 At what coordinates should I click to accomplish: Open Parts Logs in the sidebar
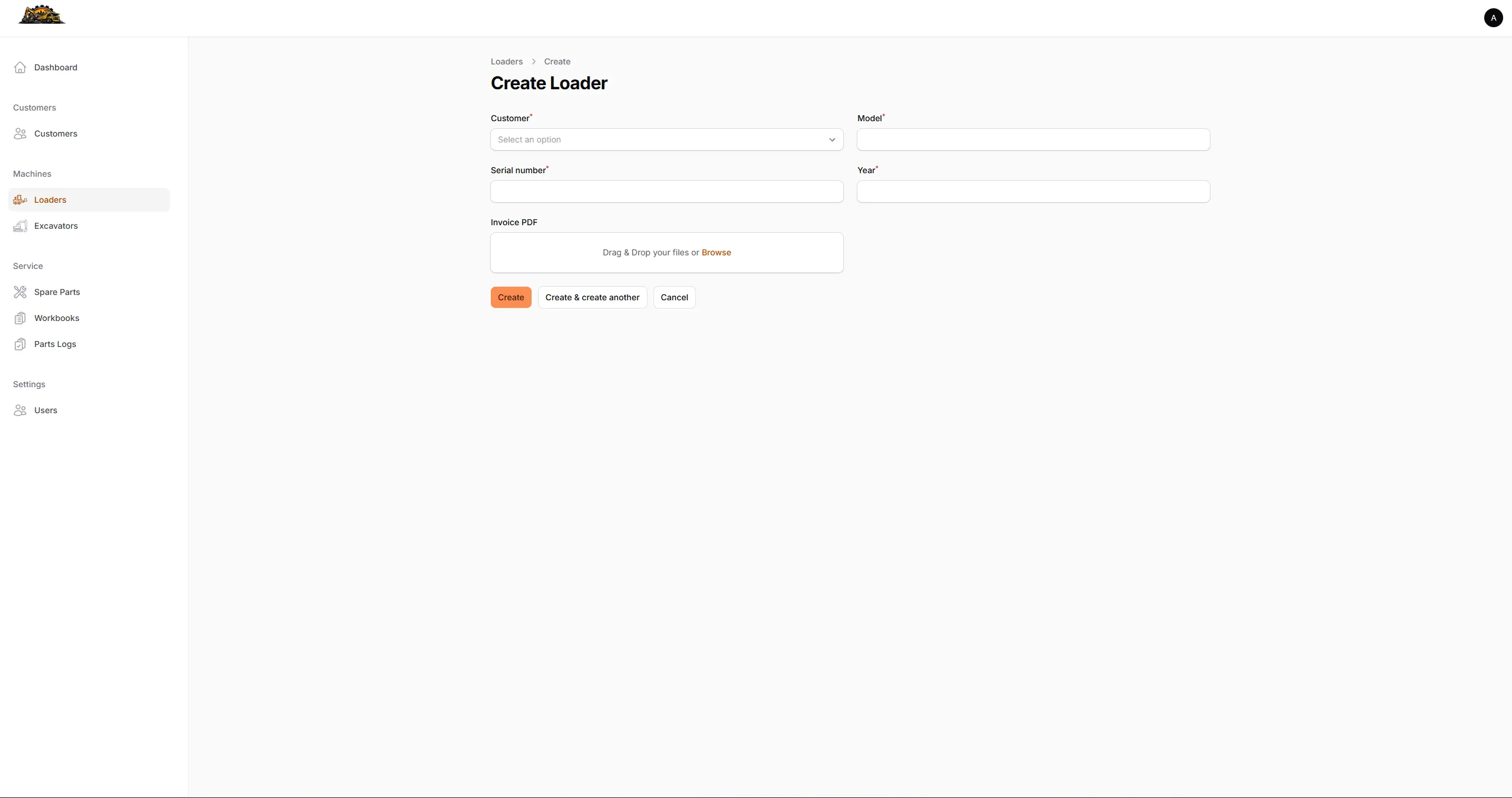click(89, 344)
